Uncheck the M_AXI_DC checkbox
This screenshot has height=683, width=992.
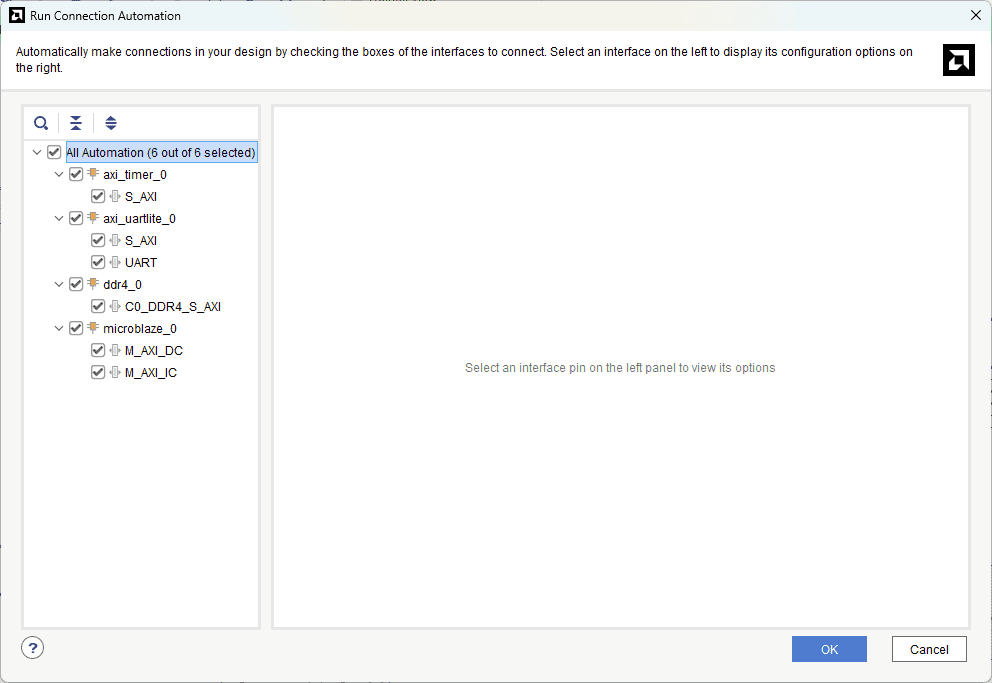click(x=98, y=350)
